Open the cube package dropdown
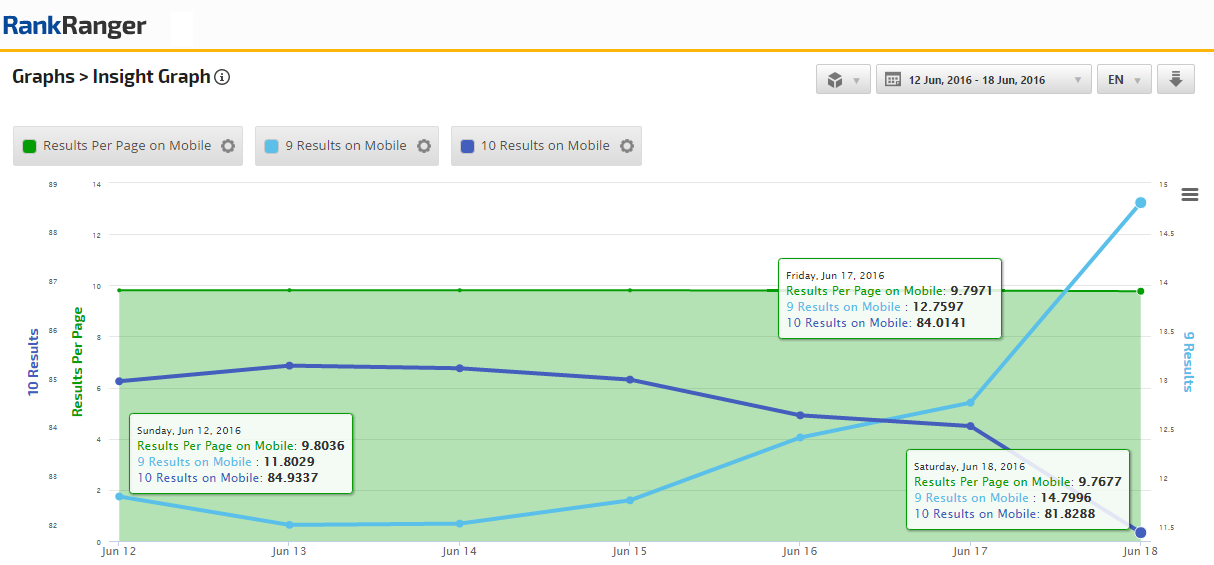1214x565 pixels. click(843, 80)
